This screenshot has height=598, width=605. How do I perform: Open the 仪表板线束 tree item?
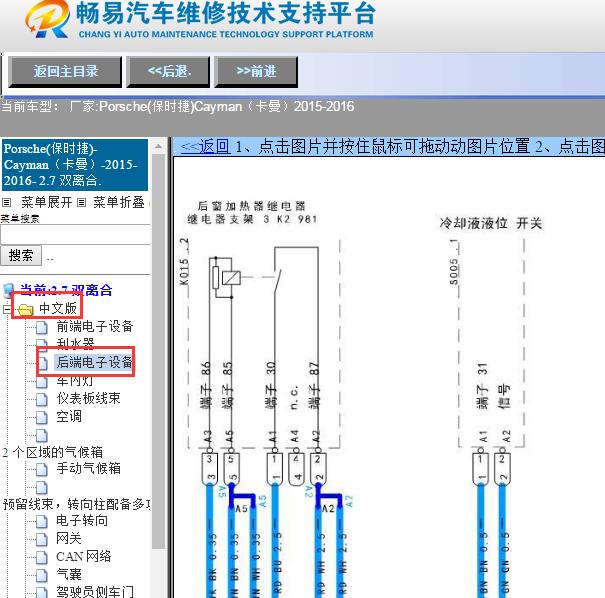[x=88, y=398]
